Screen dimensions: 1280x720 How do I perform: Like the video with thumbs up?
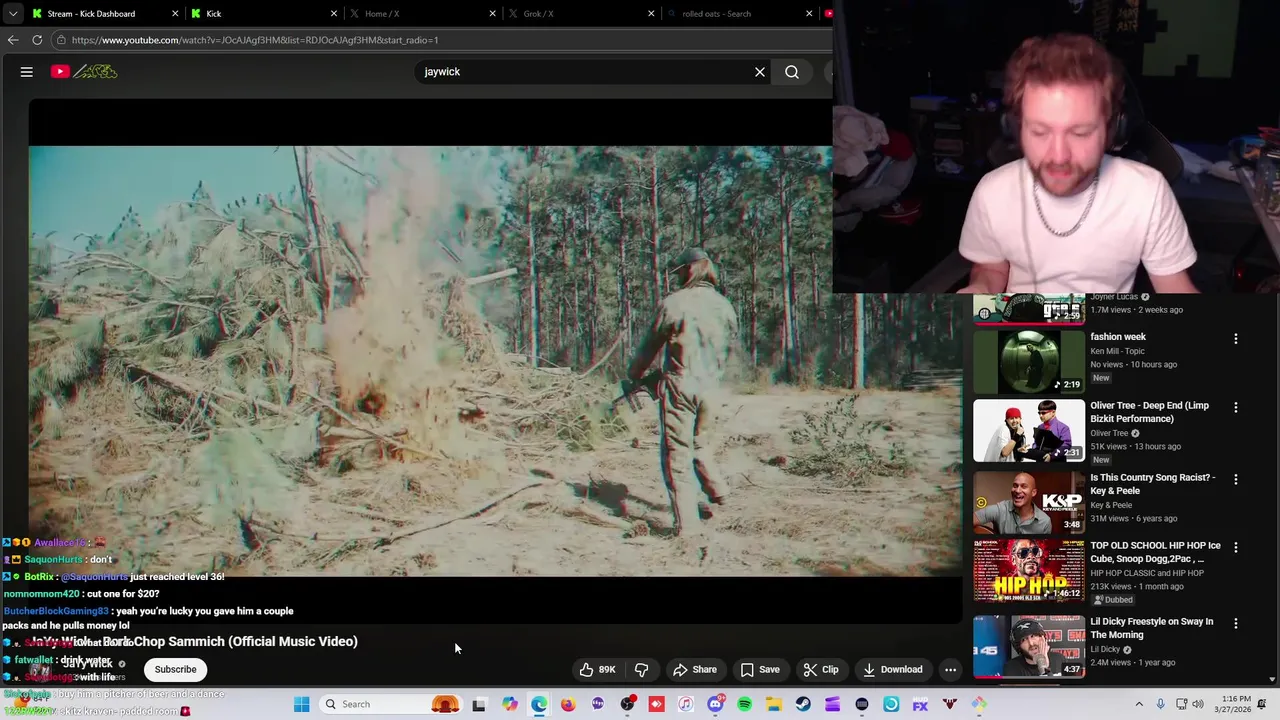(598, 670)
